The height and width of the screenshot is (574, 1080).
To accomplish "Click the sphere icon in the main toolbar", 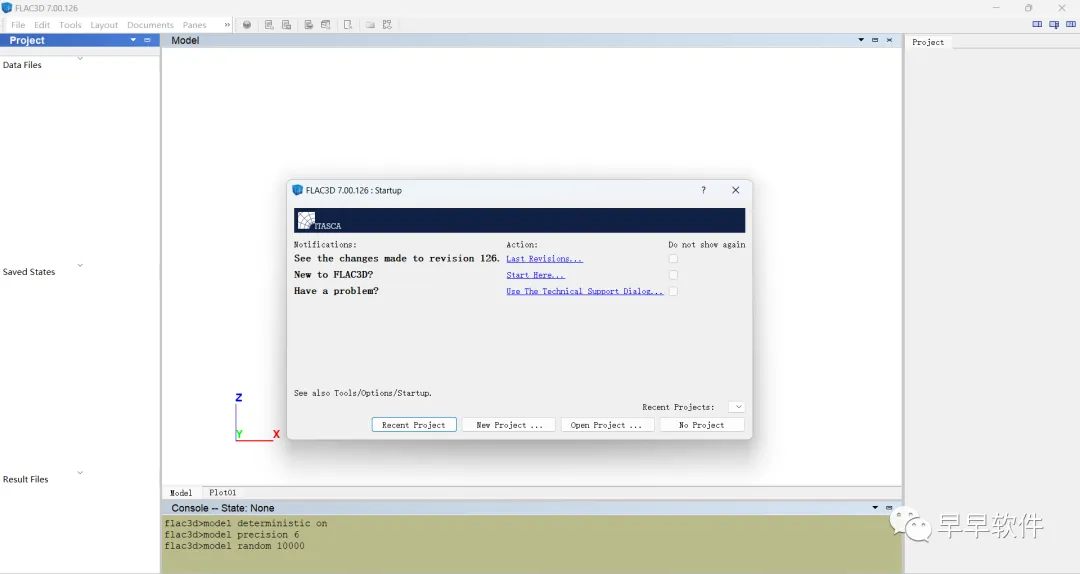I will point(247,25).
